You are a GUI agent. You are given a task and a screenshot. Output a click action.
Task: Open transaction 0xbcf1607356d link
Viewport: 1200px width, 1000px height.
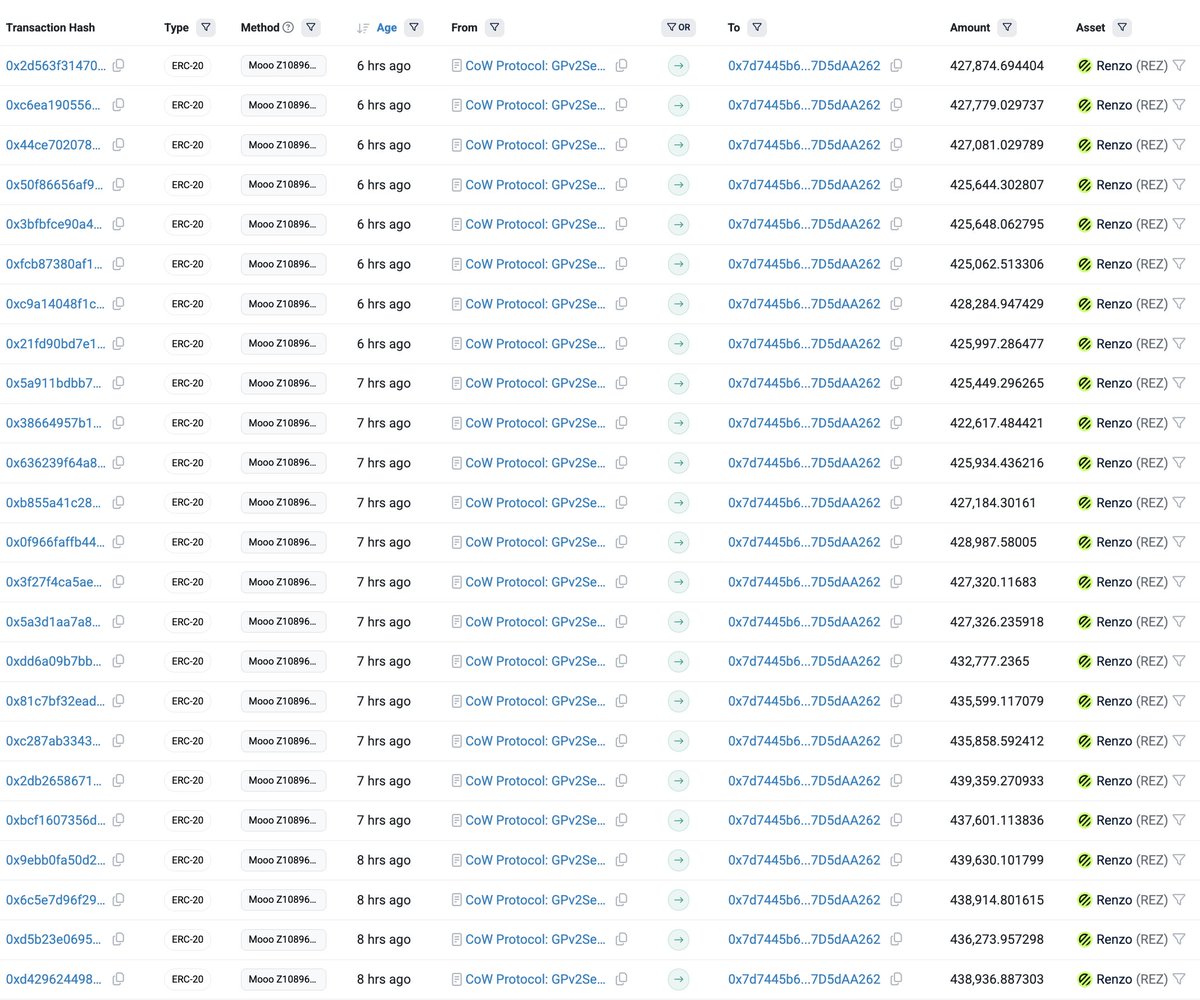point(56,820)
